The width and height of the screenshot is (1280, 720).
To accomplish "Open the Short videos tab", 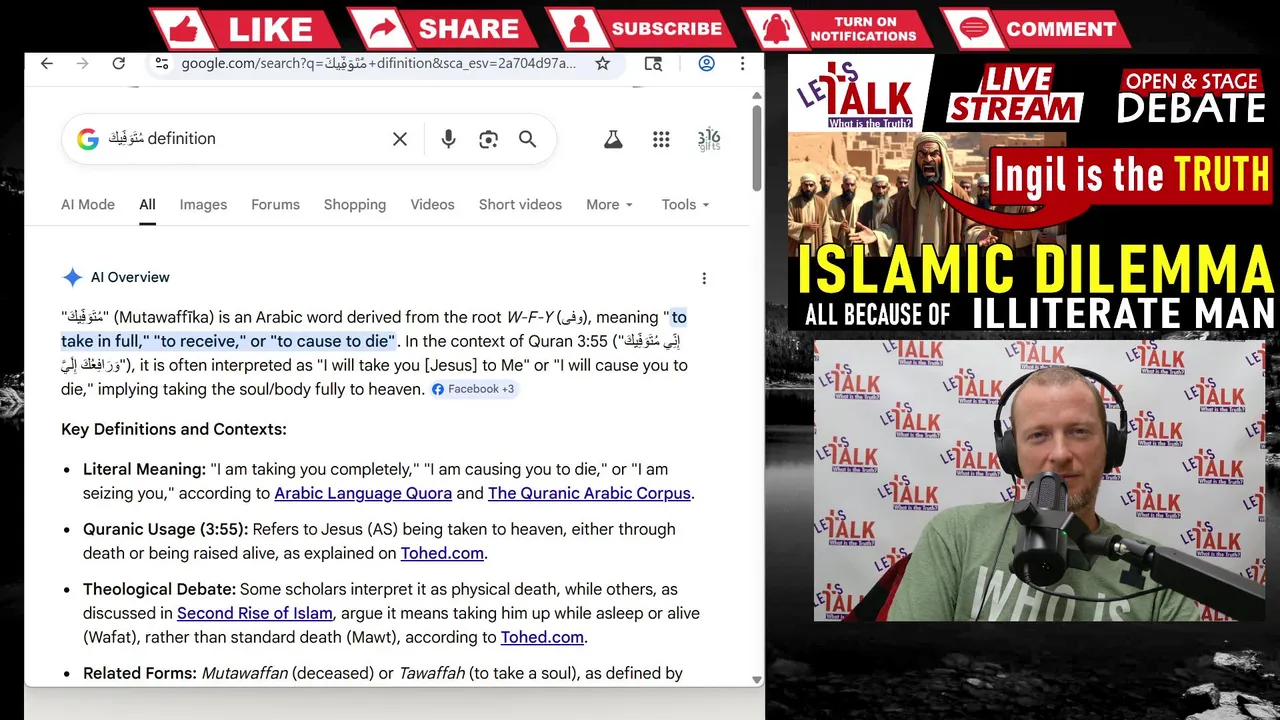I will pyautogui.click(x=520, y=204).
